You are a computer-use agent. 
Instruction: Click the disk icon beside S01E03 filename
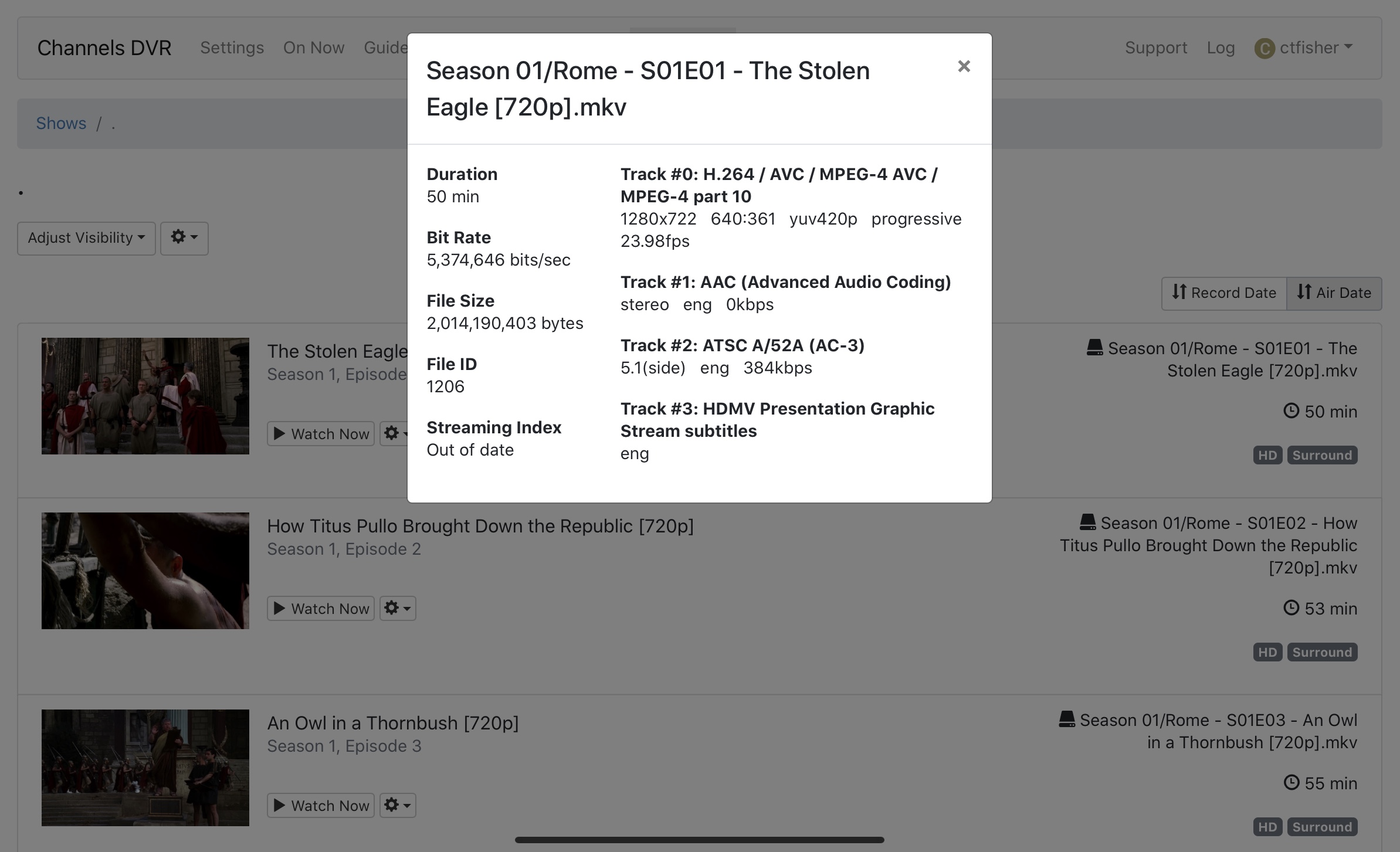(1066, 719)
